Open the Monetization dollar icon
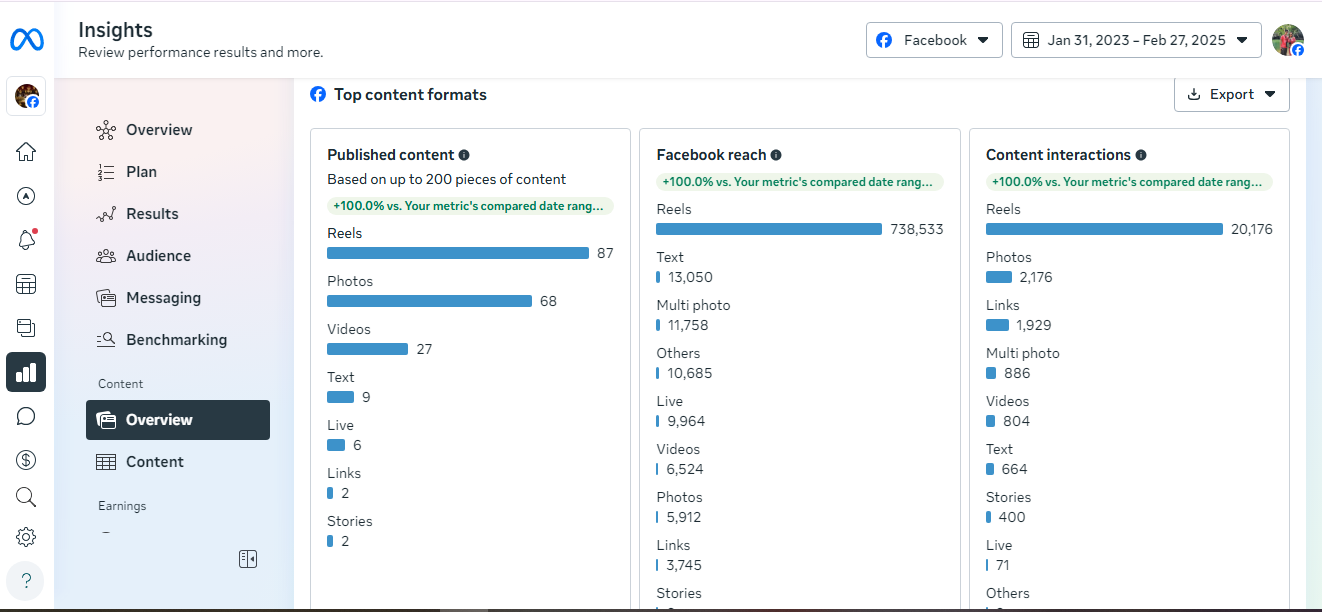1322x612 pixels. (26, 460)
